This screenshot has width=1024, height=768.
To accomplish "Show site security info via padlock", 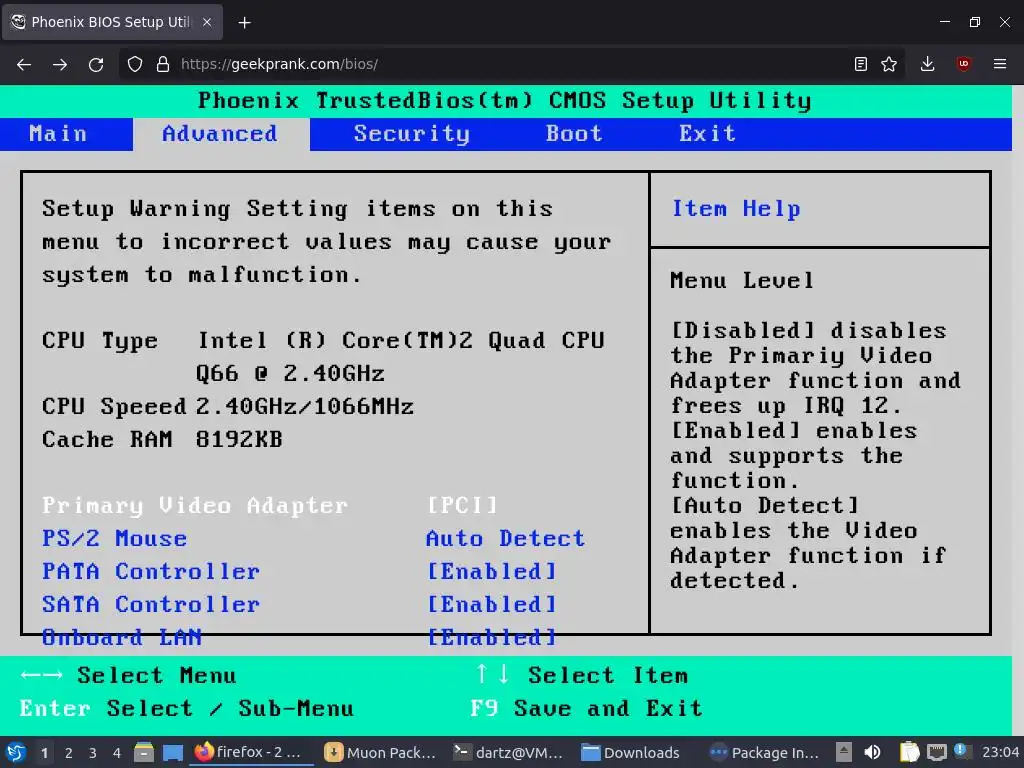I will [163, 64].
